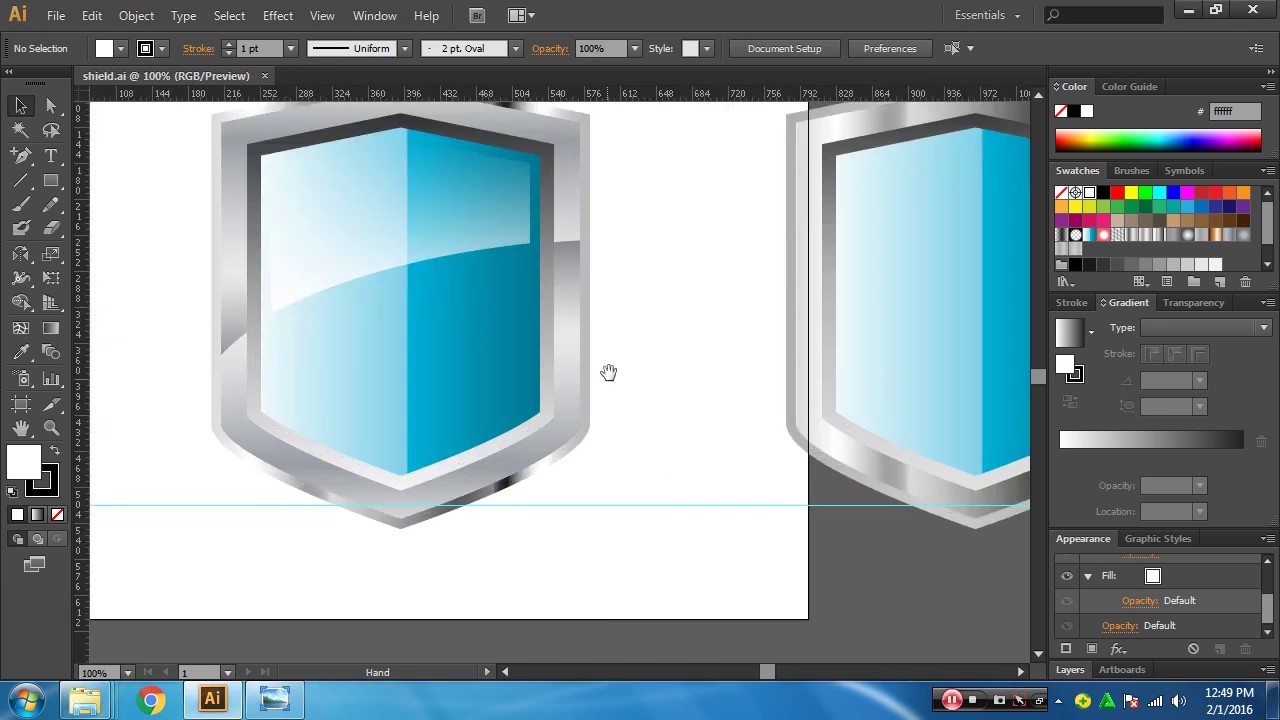Viewport: 1280px width, 720px height.
Task: Switch to the Transparency tab
Action: click(x=1193, y=302)
